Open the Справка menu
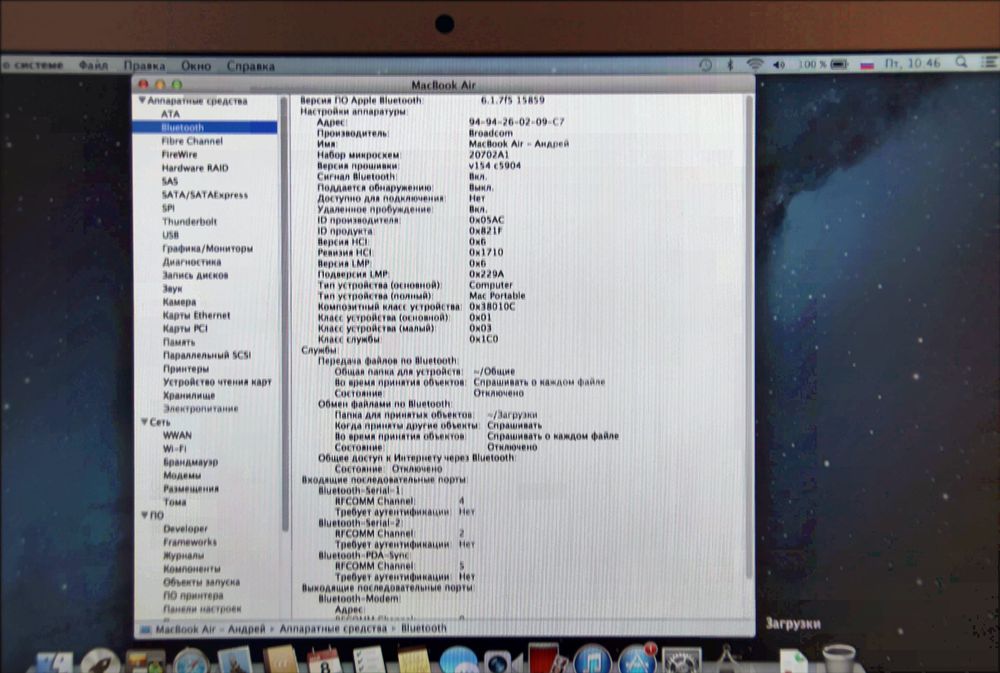This screenshot has height=673, width=1000. pyautogui.click(x=251, y=66)
